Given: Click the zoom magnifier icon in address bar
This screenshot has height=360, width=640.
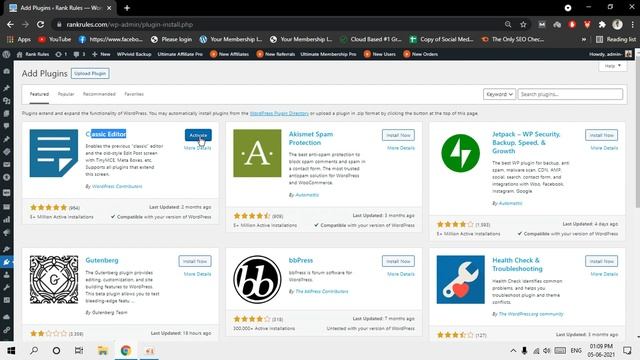Looking at the screenshot, I should [508, 24].
